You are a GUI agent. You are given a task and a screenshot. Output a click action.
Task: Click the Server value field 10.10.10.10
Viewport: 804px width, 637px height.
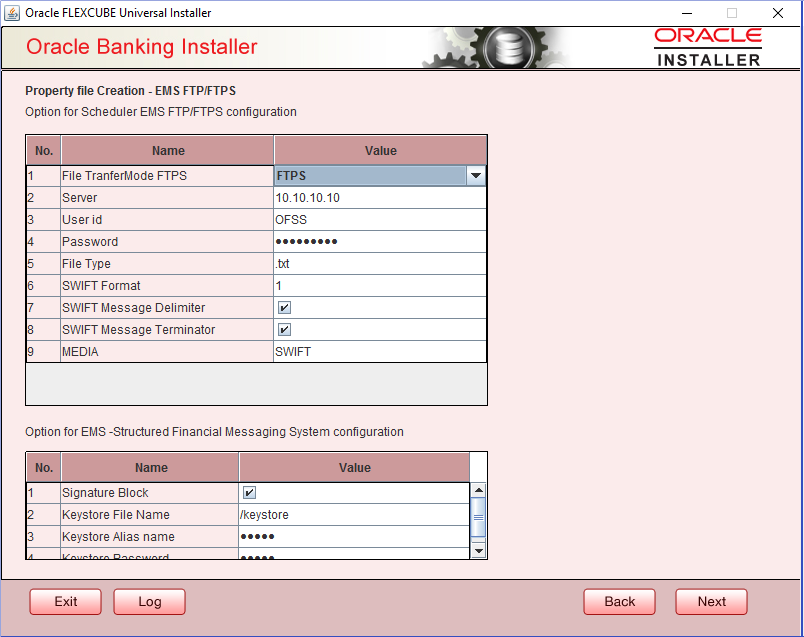[380, 198]
